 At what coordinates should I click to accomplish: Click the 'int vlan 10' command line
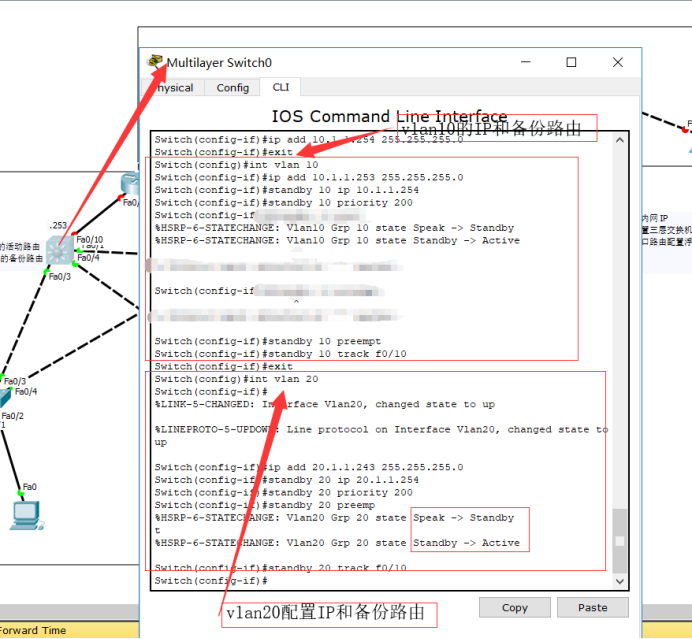(236, 165)
